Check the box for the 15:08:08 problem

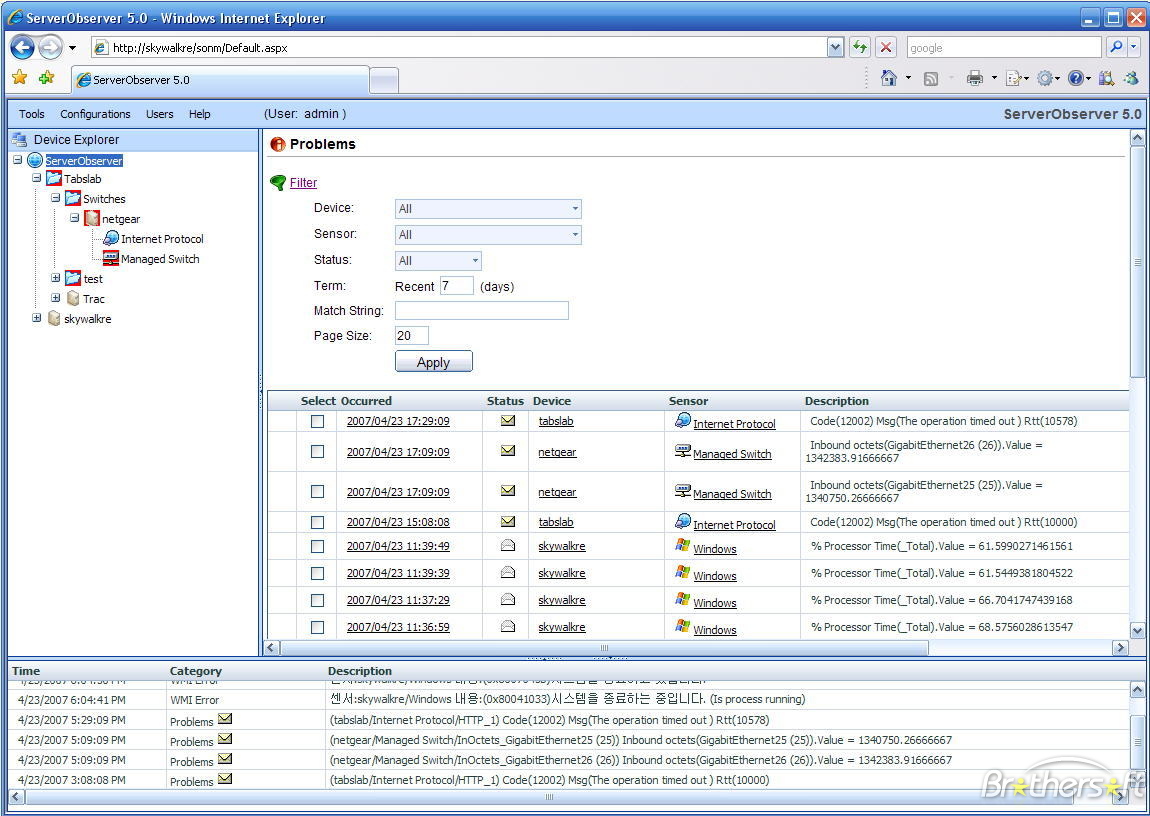tap(317, 522)
